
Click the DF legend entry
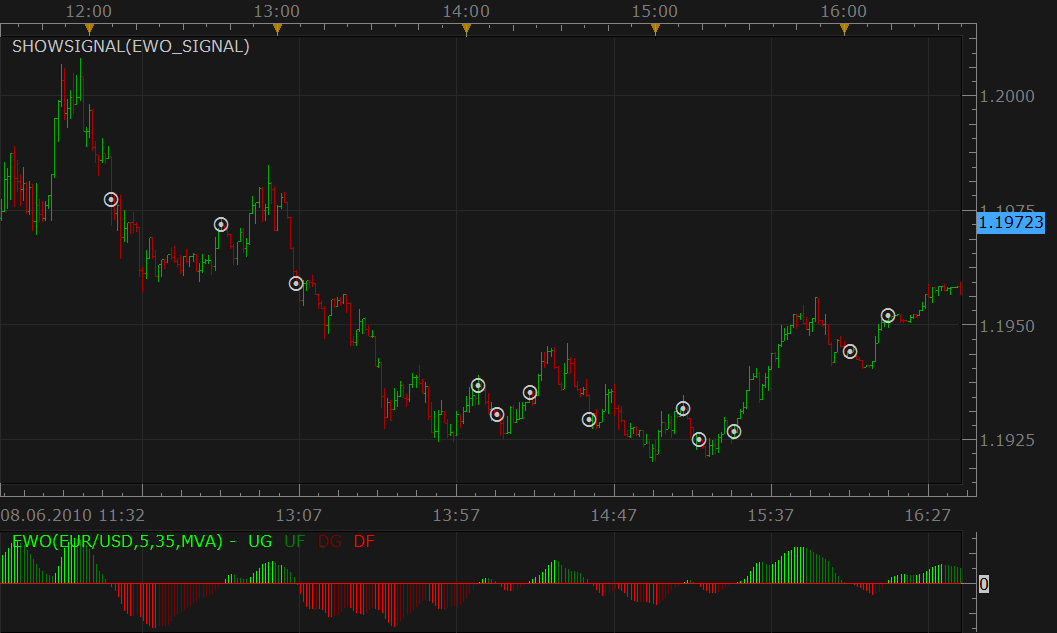click(364, 541)
